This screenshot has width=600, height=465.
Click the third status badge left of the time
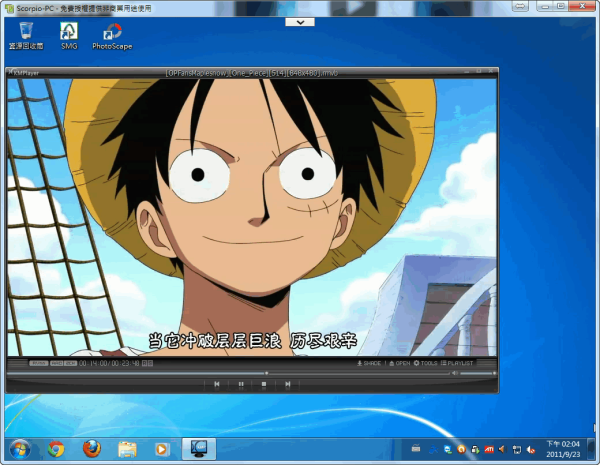pyautogui.click(x=70, y=363)
